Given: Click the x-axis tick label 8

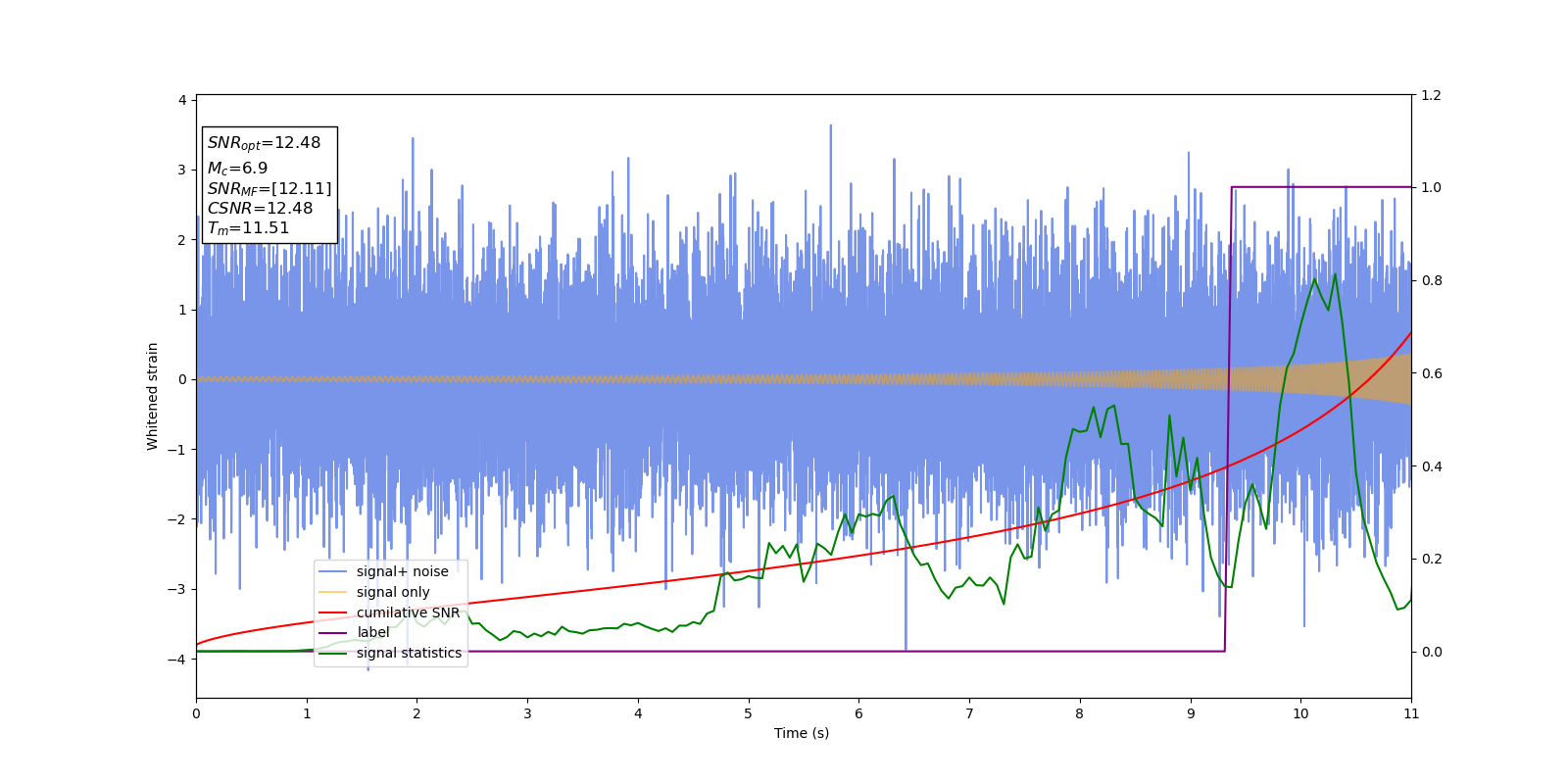Looking at the screenshot, I should [1080, 713].
